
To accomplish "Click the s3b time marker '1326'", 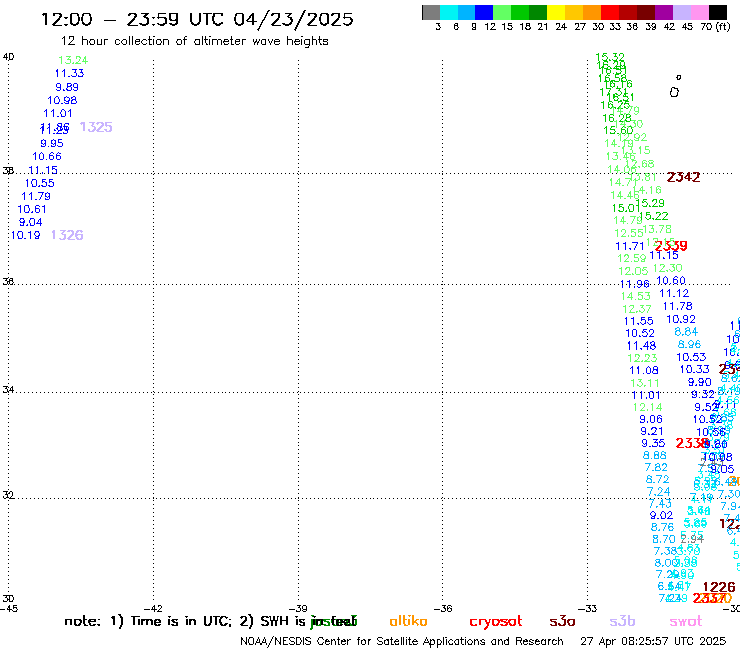I will click(67, 235).
